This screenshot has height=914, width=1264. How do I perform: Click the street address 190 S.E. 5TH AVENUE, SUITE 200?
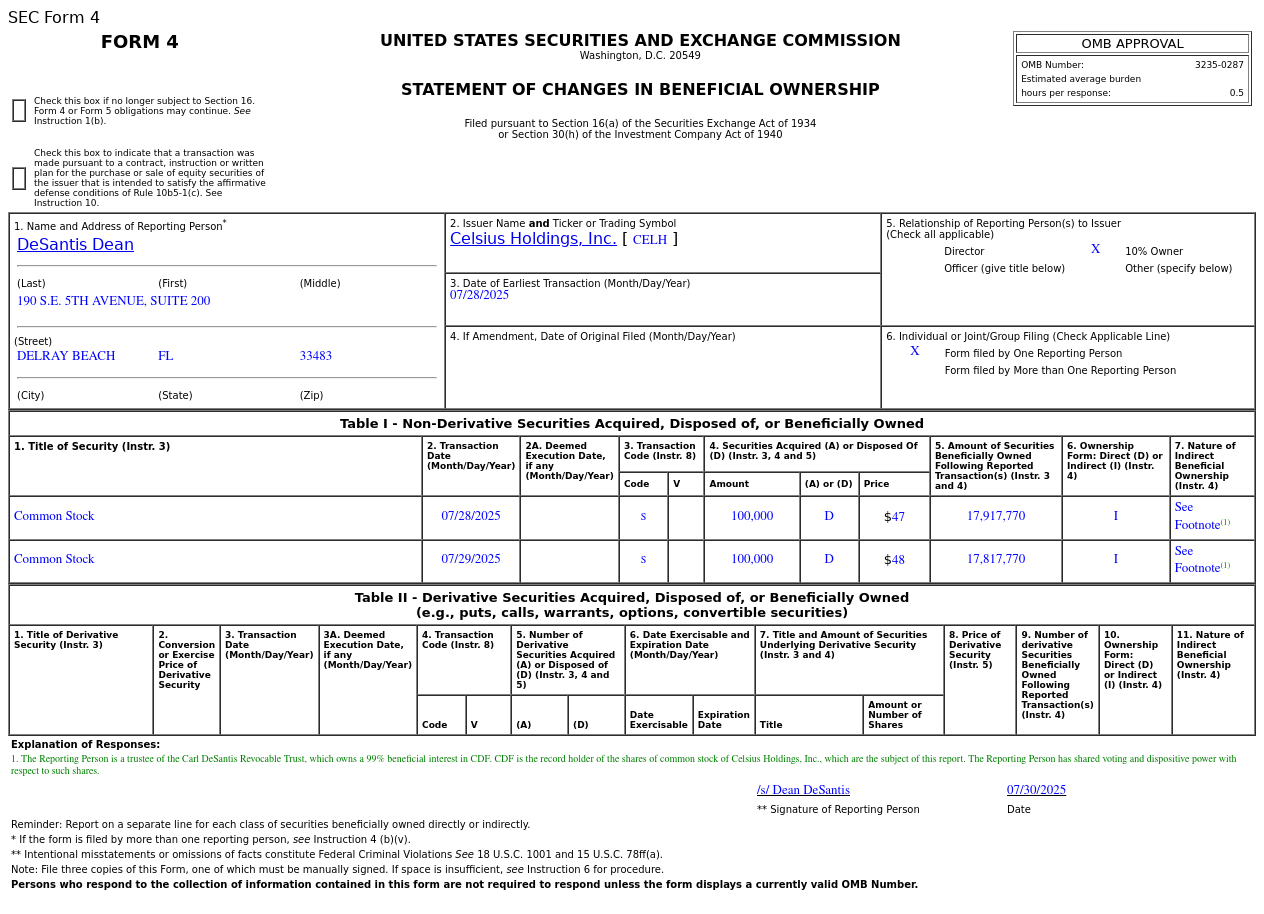click(114, 301)
